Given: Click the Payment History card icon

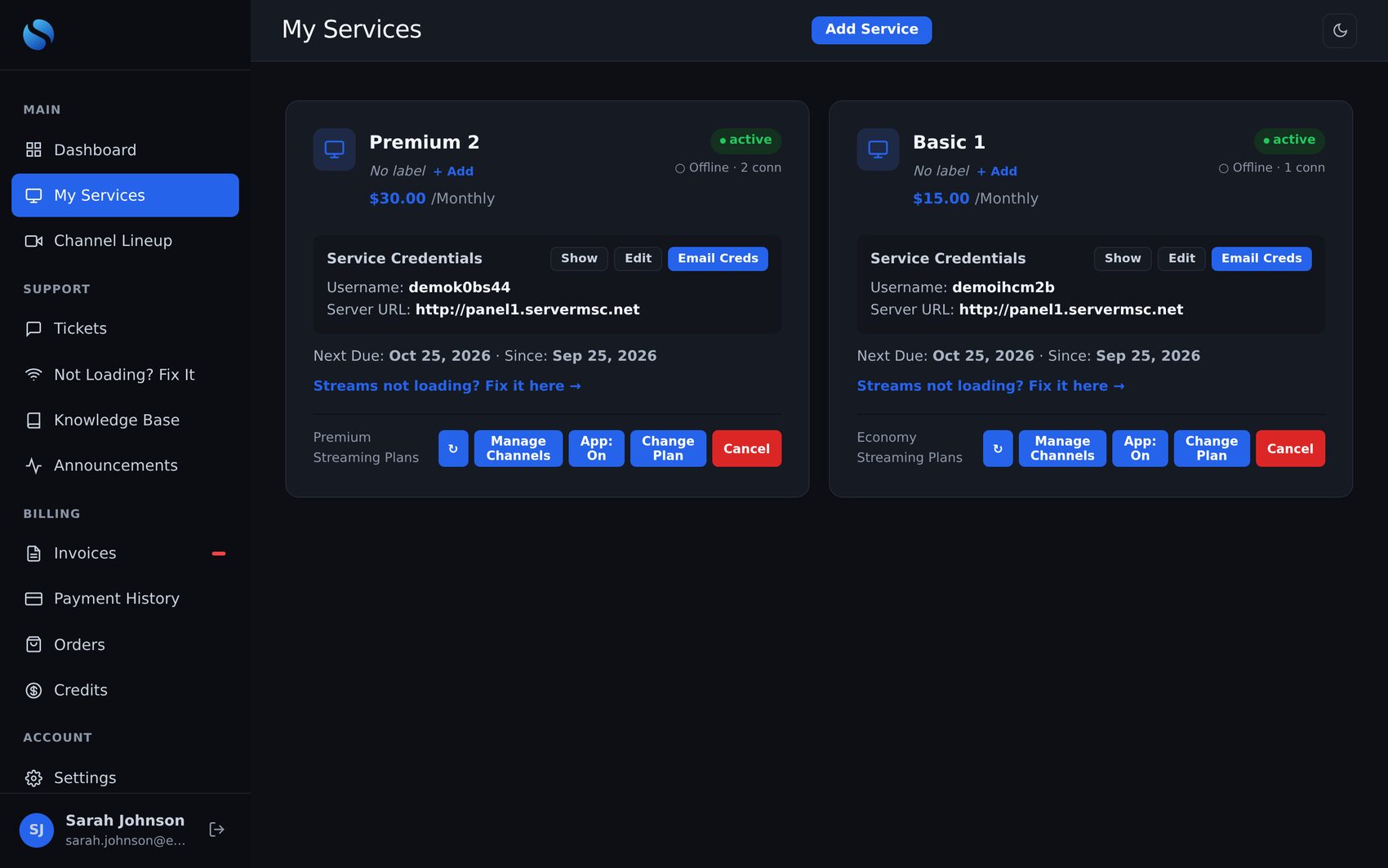Looking at the screenshot, I should (x=33, y=599).
